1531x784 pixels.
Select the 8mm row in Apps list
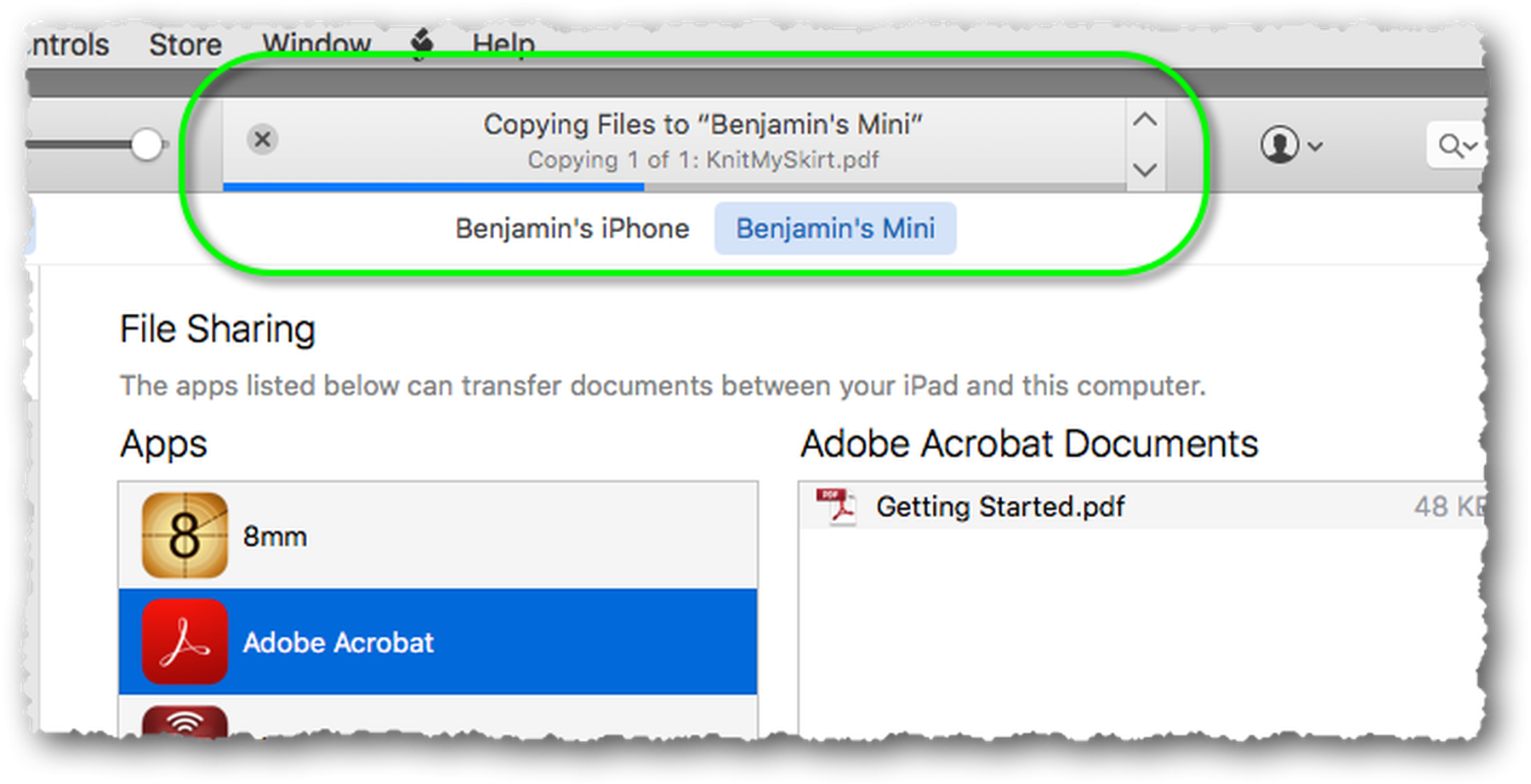pyautogui.click(x=438, y=536)
